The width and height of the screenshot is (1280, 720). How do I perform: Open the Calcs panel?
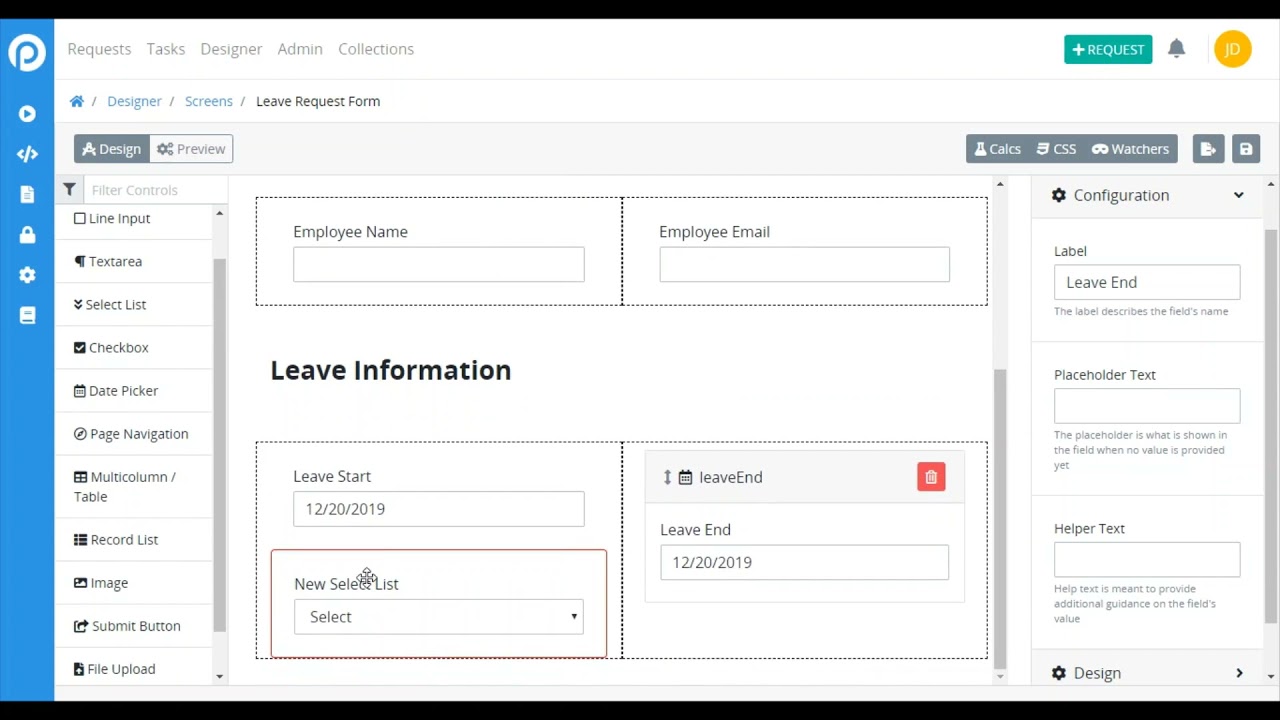point(997,149)
